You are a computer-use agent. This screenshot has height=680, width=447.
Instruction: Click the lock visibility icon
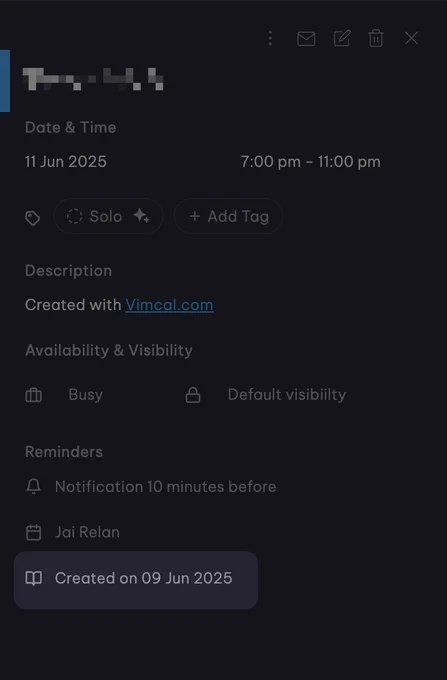193,395
